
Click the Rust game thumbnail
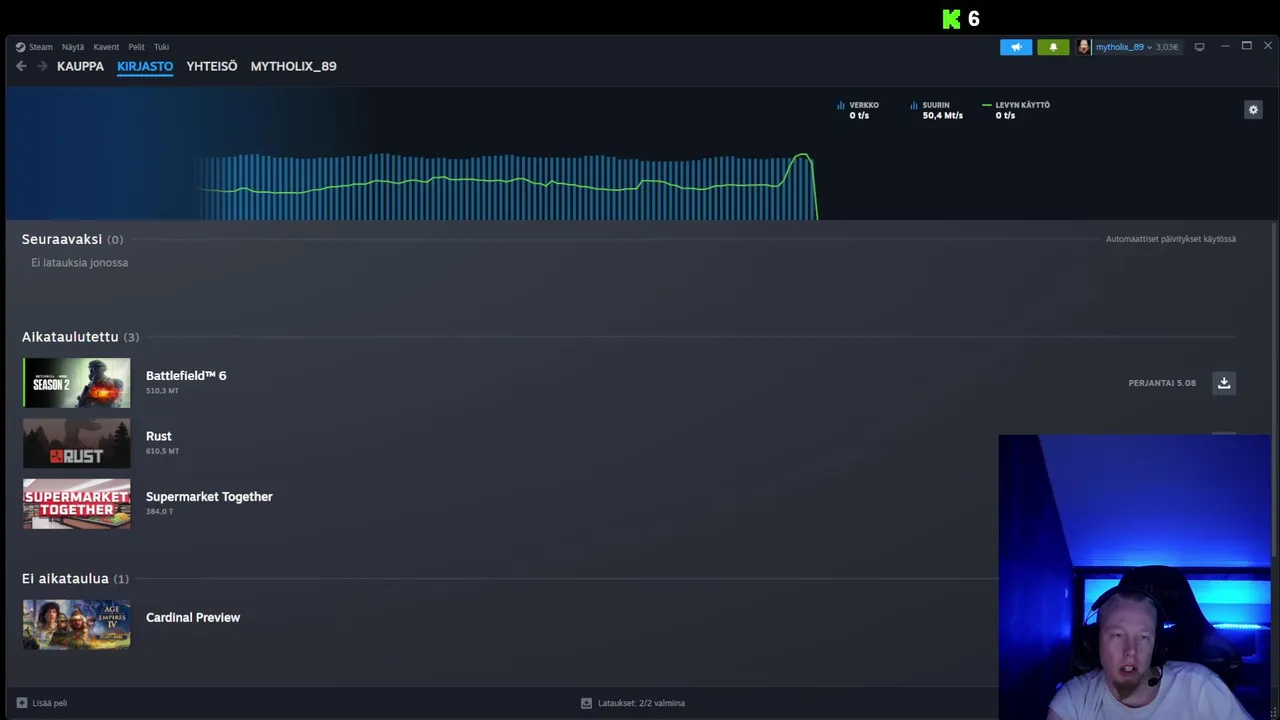[x=77, y=443]
